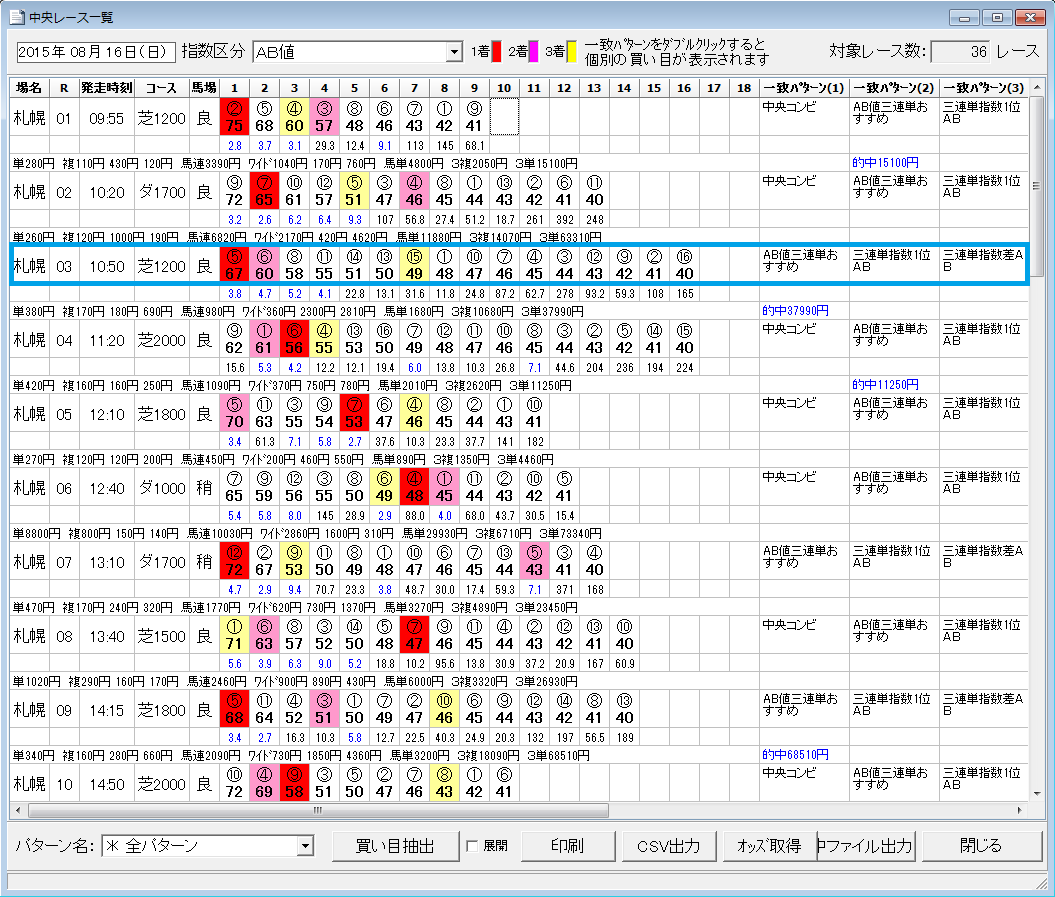Click the yellow 3着 color swatch

[572, 52]
